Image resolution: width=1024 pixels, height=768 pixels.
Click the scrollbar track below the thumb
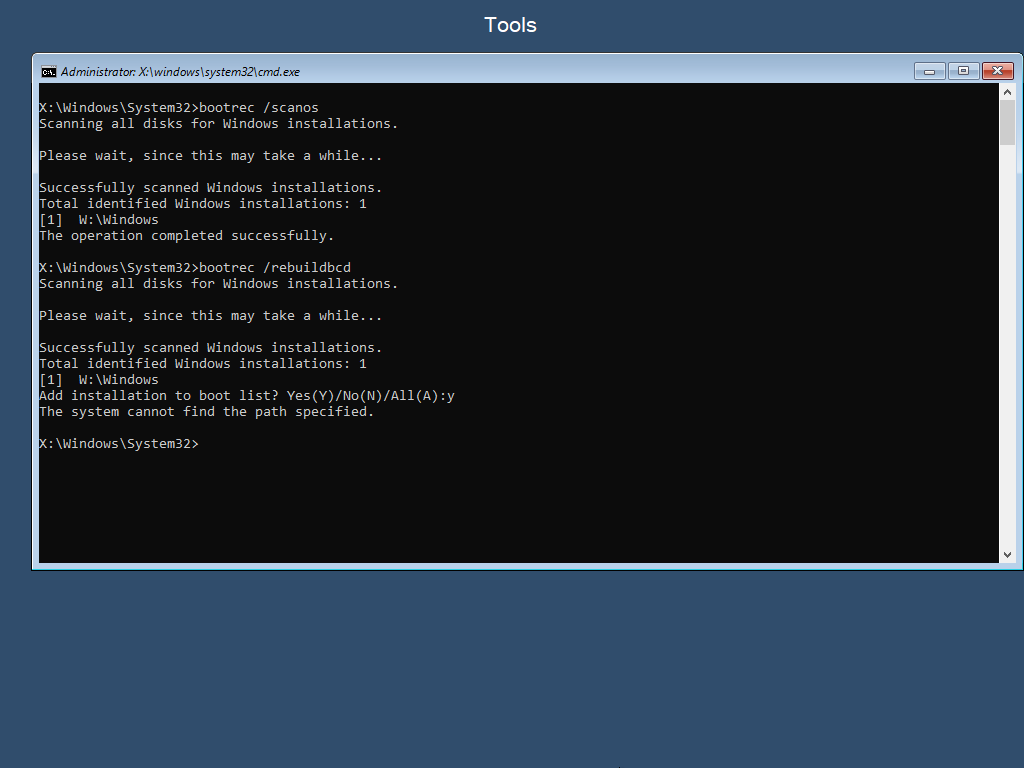point(1007,350)
